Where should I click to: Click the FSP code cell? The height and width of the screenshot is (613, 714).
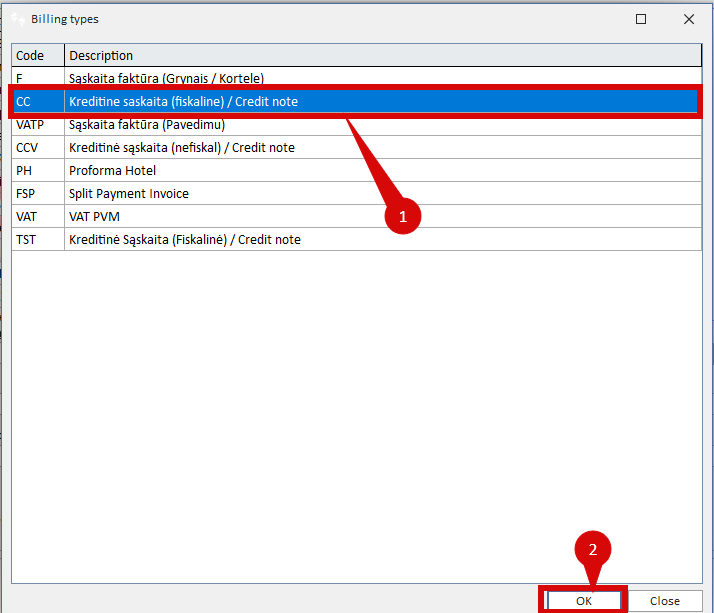38,193
